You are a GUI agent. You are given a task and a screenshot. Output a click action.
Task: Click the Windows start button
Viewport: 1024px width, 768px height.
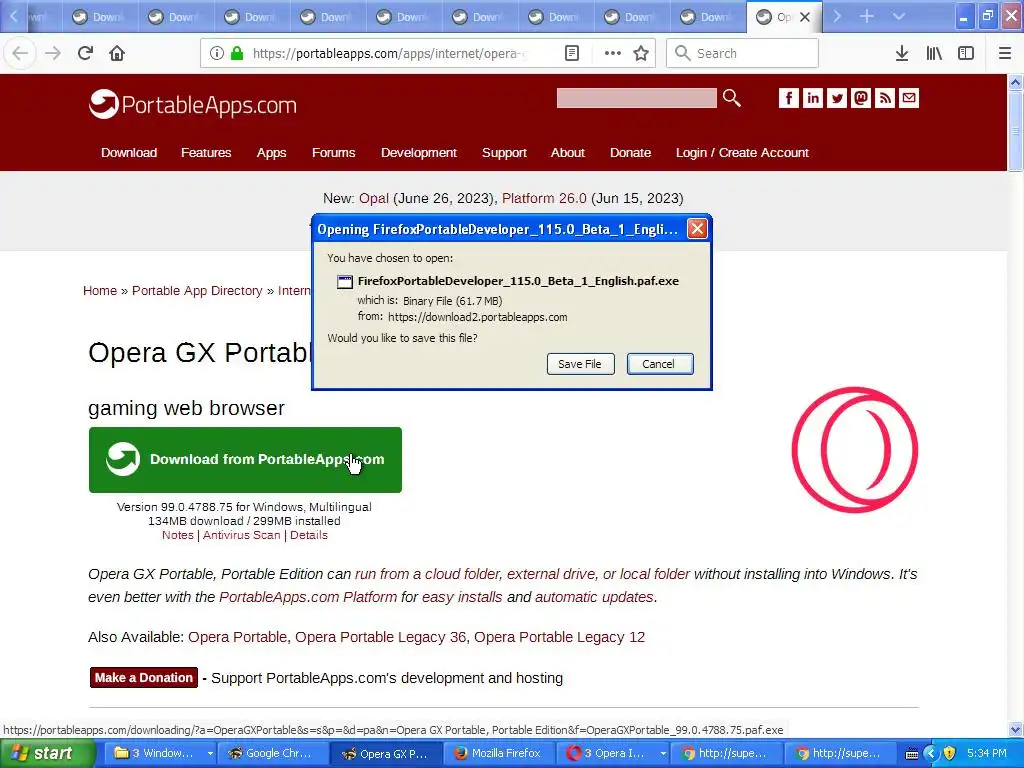(x=47, y=753)
